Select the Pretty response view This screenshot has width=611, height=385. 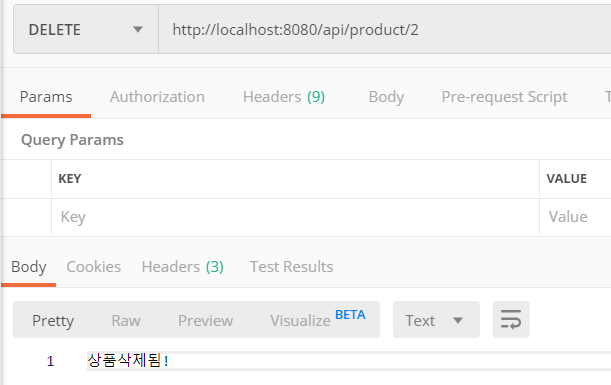click(53, 320)
